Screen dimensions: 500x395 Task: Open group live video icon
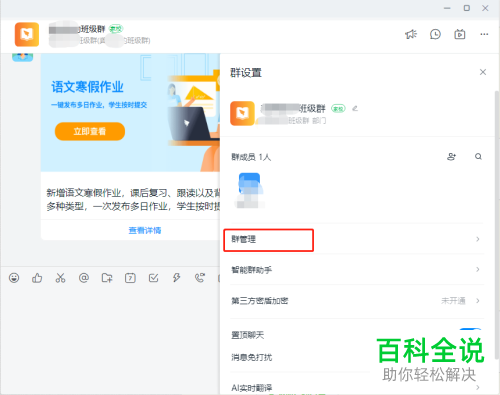pyautogui.click(x=460, y=34)
